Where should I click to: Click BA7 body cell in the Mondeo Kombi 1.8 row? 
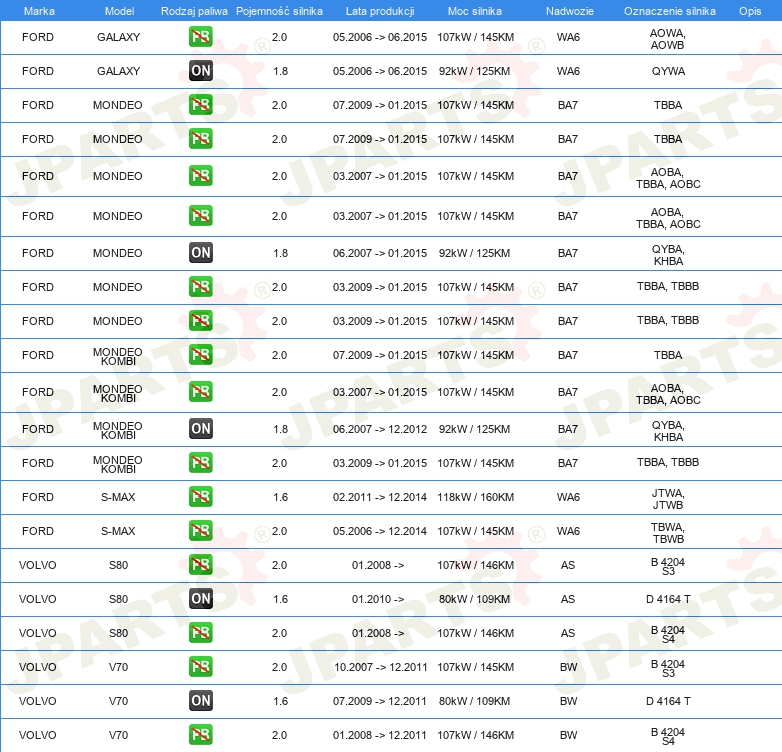pos(568,429)
